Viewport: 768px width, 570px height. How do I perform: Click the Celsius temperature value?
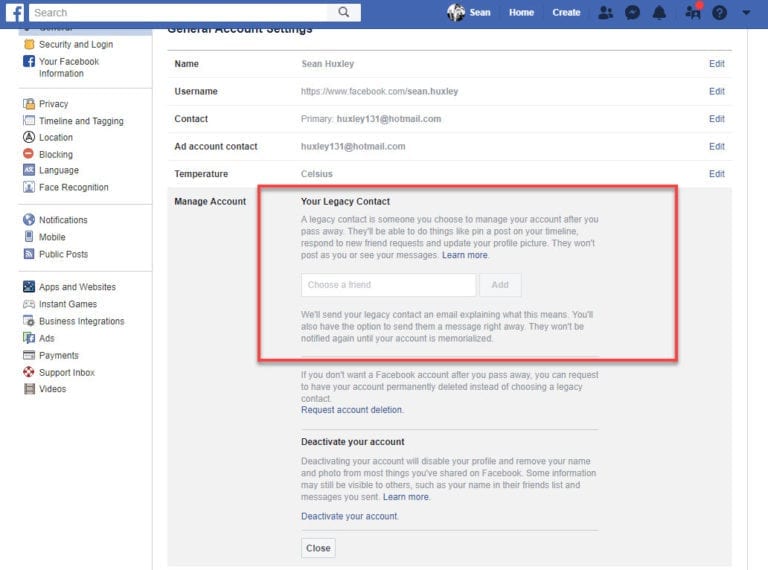coord(316,173)
